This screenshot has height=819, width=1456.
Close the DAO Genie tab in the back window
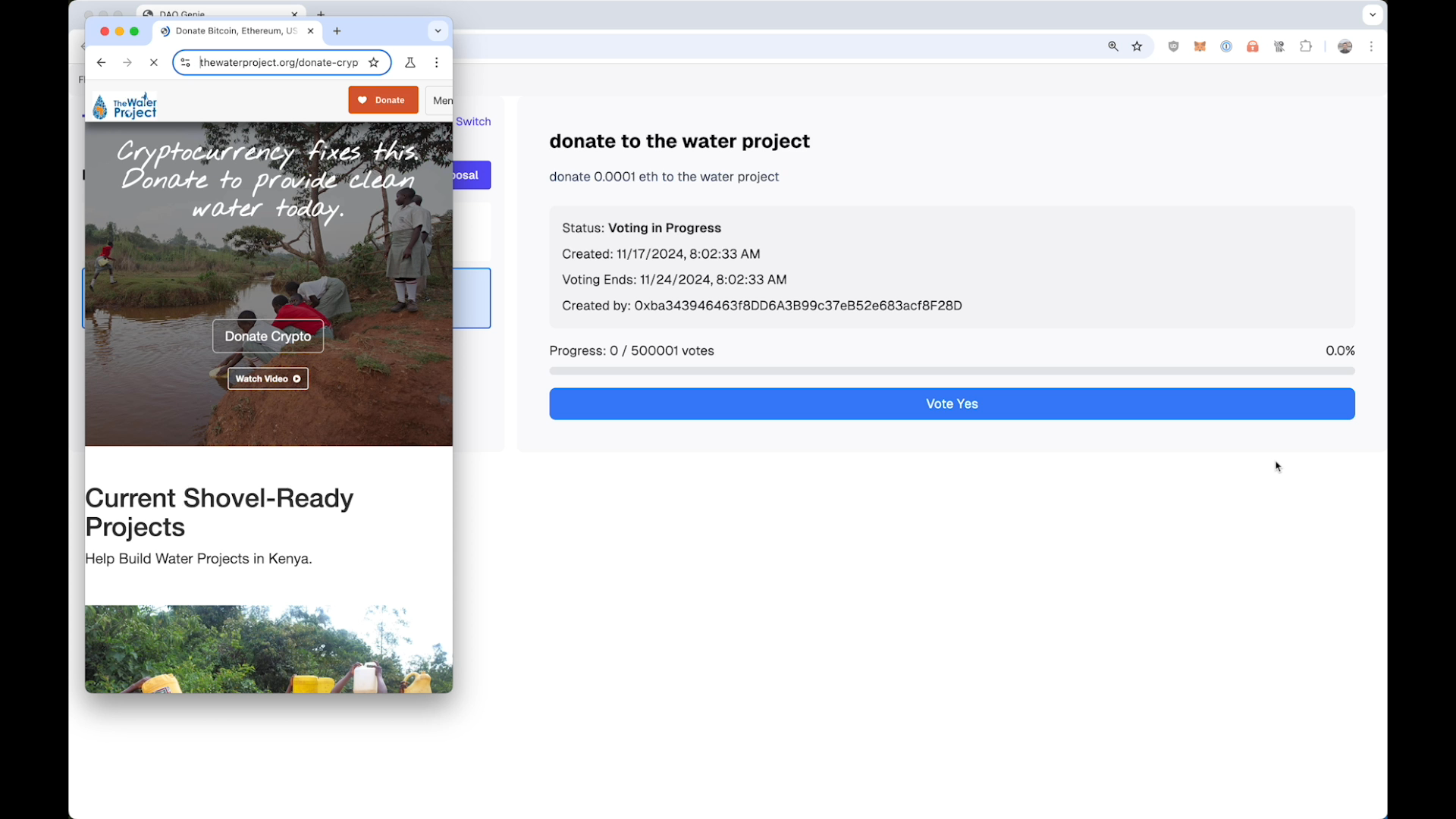coord(295,14)
